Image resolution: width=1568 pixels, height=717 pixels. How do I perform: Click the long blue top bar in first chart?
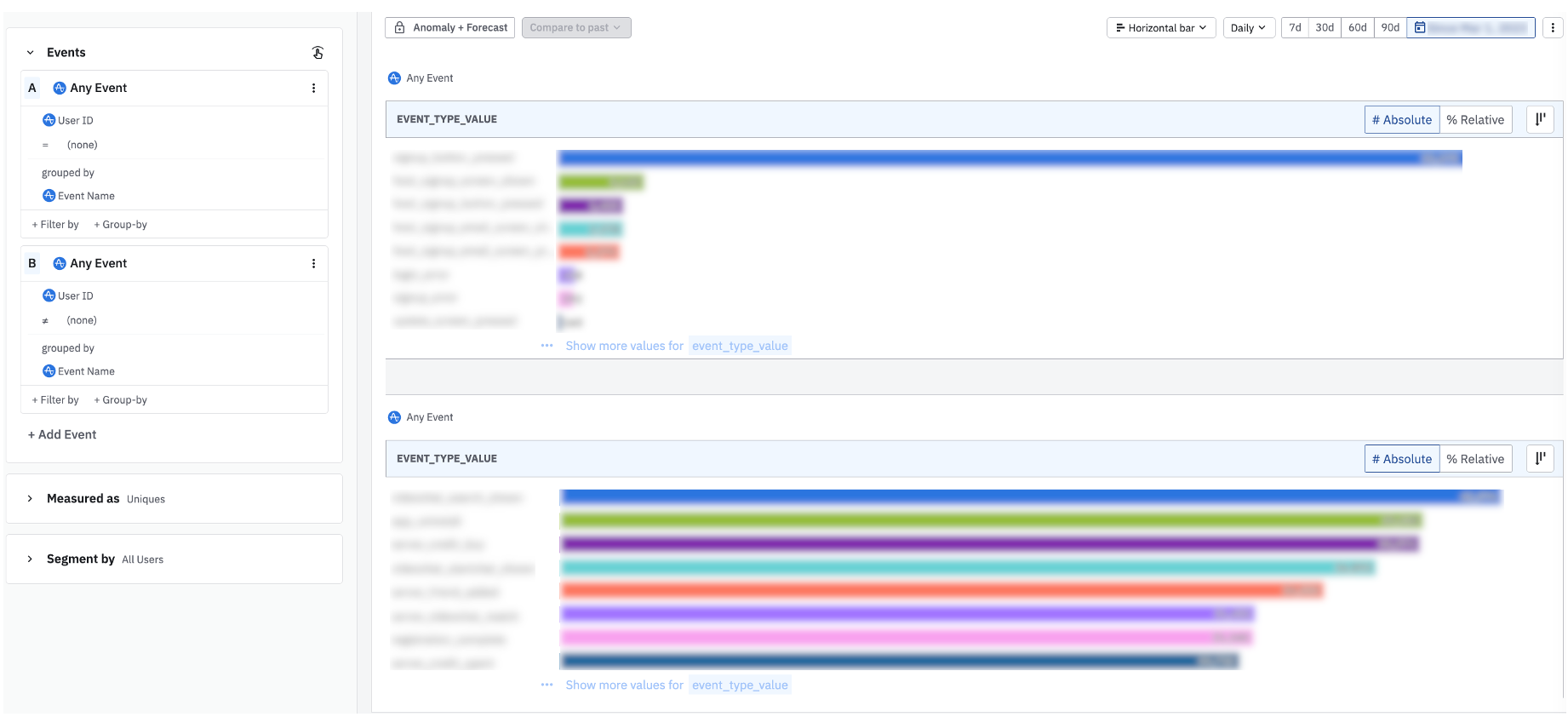coord(1010,158)
